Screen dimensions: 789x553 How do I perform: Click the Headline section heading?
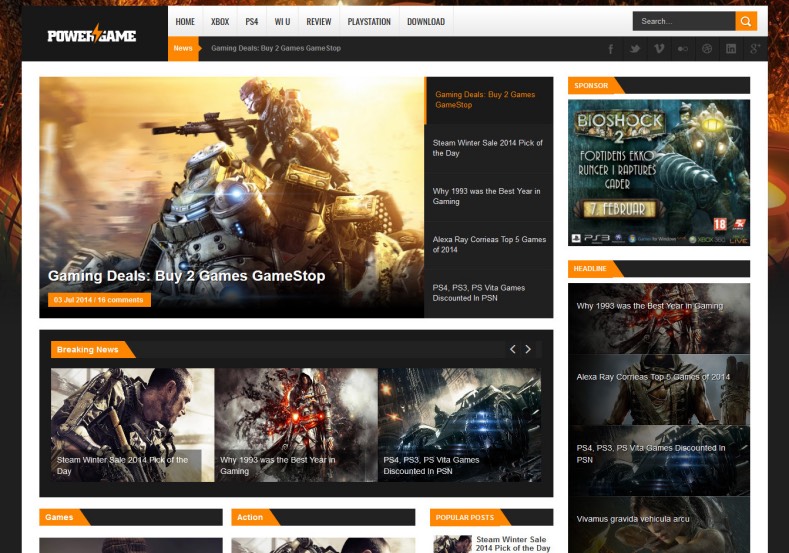590,269
